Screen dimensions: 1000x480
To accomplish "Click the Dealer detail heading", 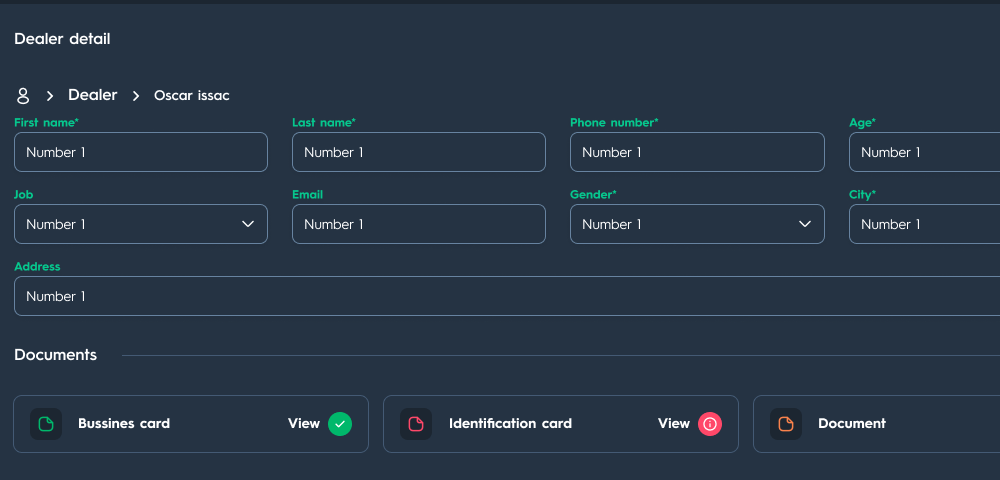I will pyautogui.click(x=62, y=39).
